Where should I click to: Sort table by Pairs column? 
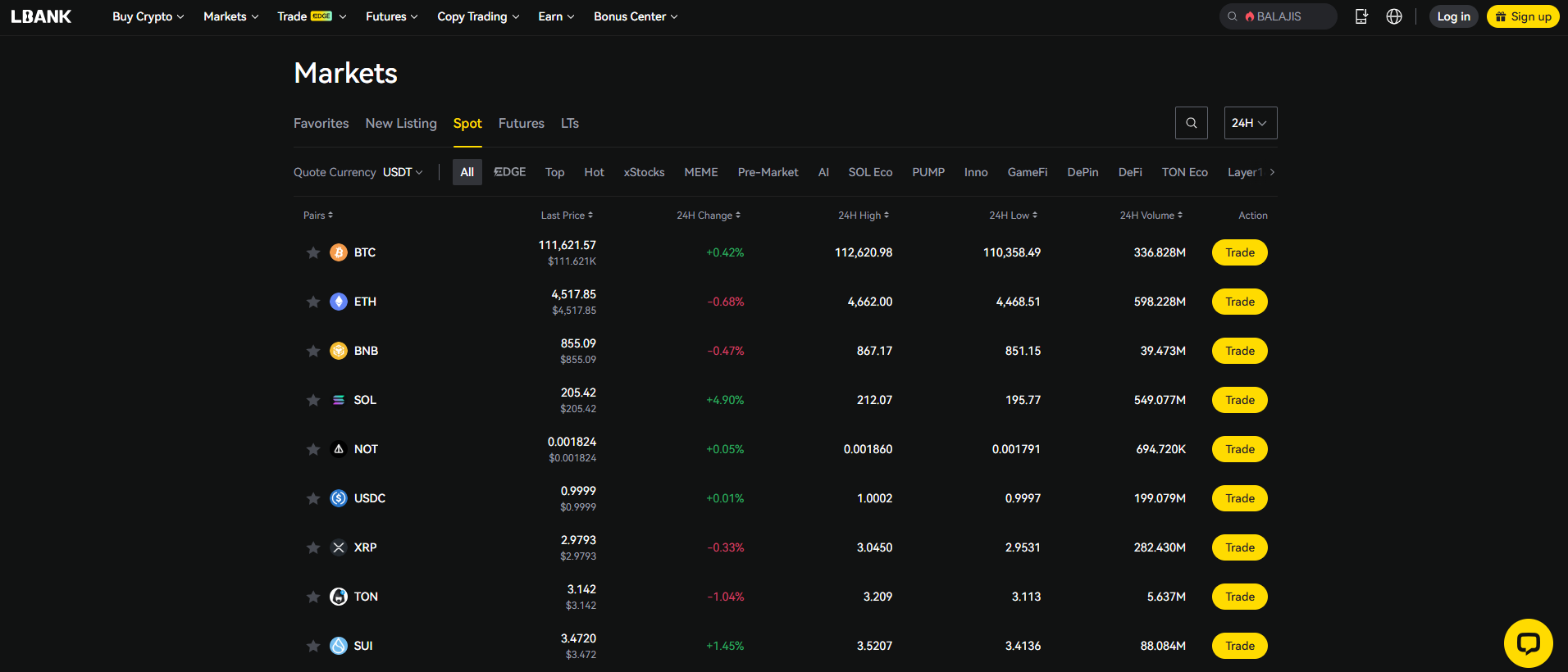tap(318, 216)
